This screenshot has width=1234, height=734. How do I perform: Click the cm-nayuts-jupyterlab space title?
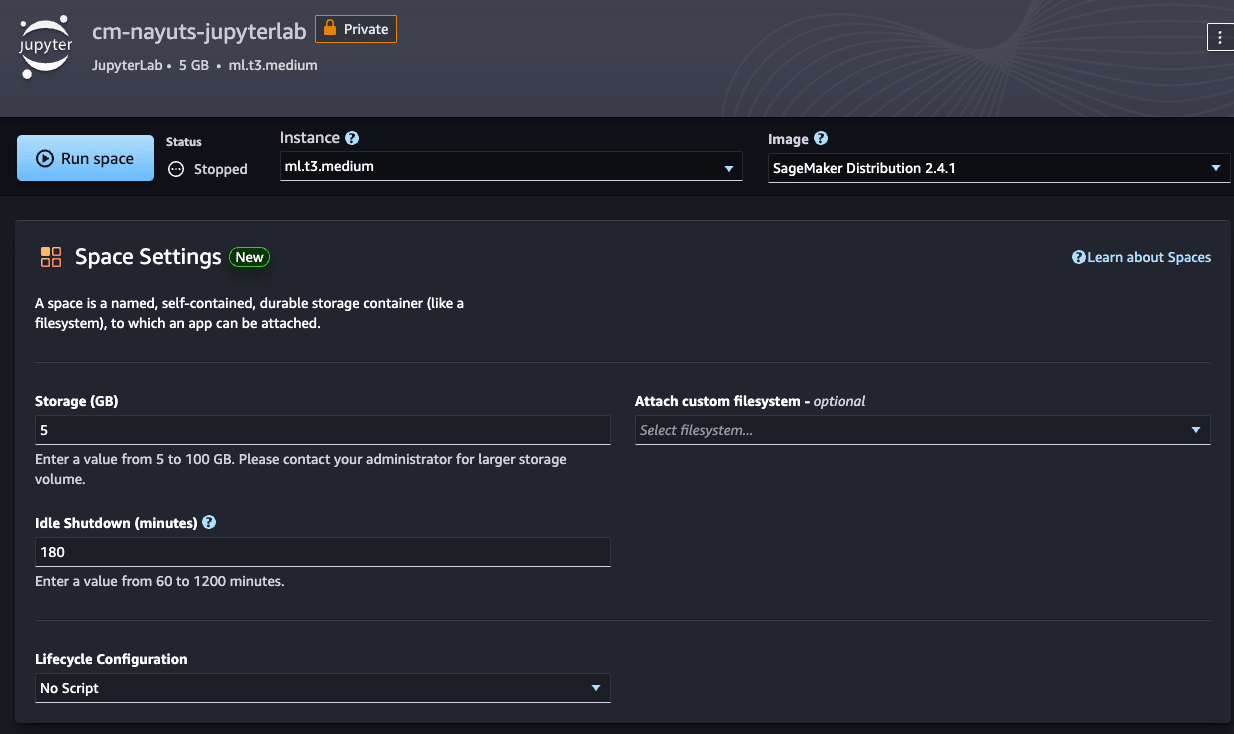(199, 31)
